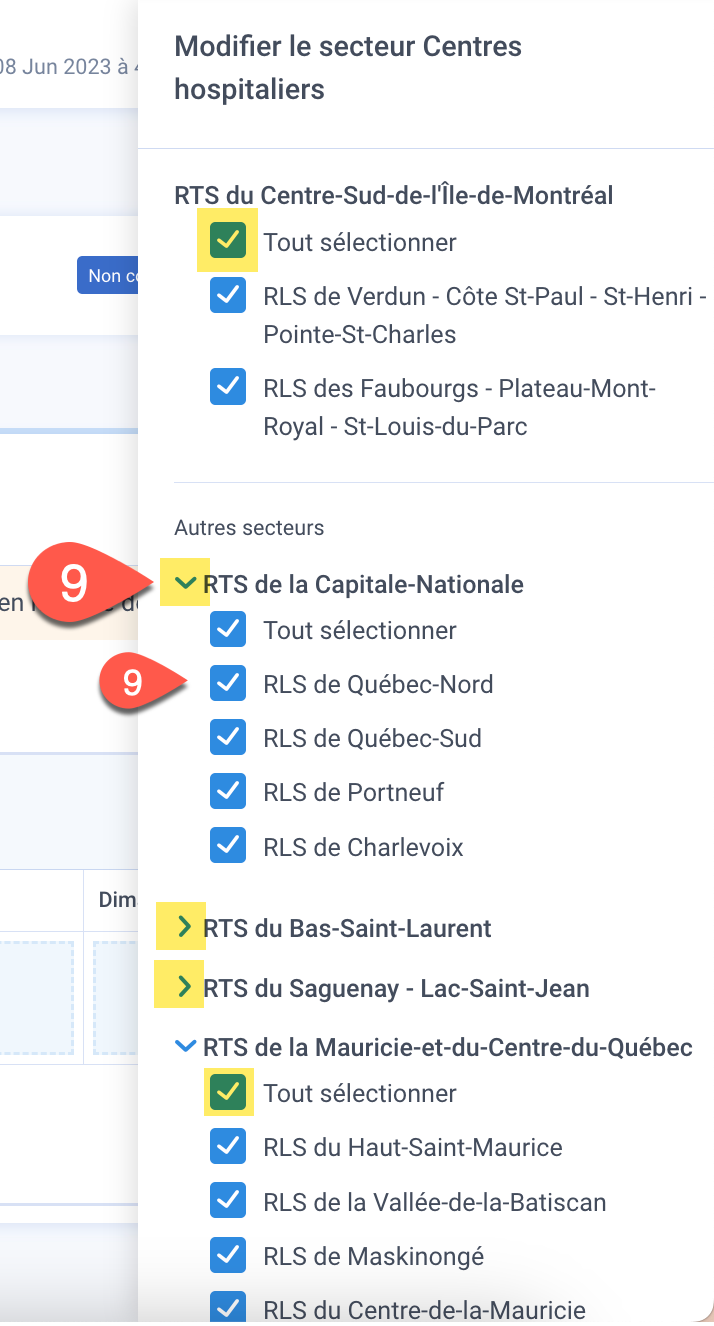714x1326 pixels.
Task: Uncheck RLS du Centre-de-la-Mauricie checkbox
Action: 229,1307
